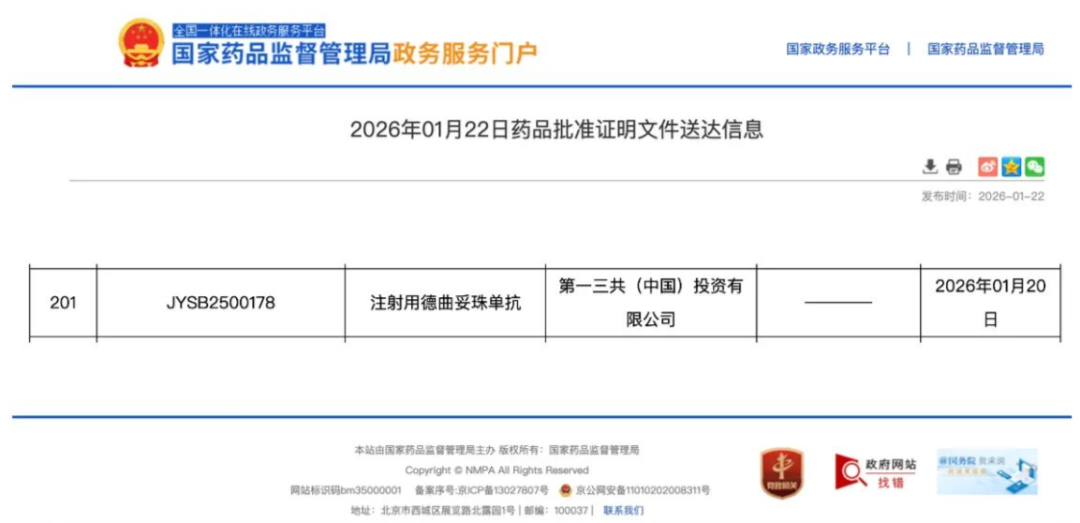Click the 国务院 banner thumbnail in footer

tap(986, 472)
